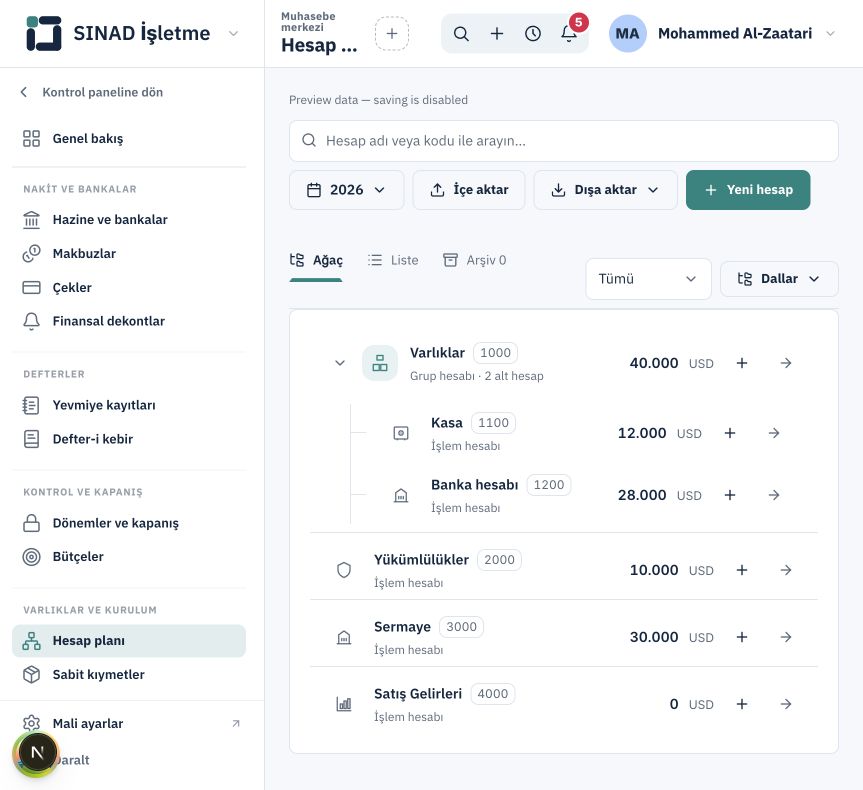
Task: Open Bütçeler in sidebar
Action: click(129, 557)
